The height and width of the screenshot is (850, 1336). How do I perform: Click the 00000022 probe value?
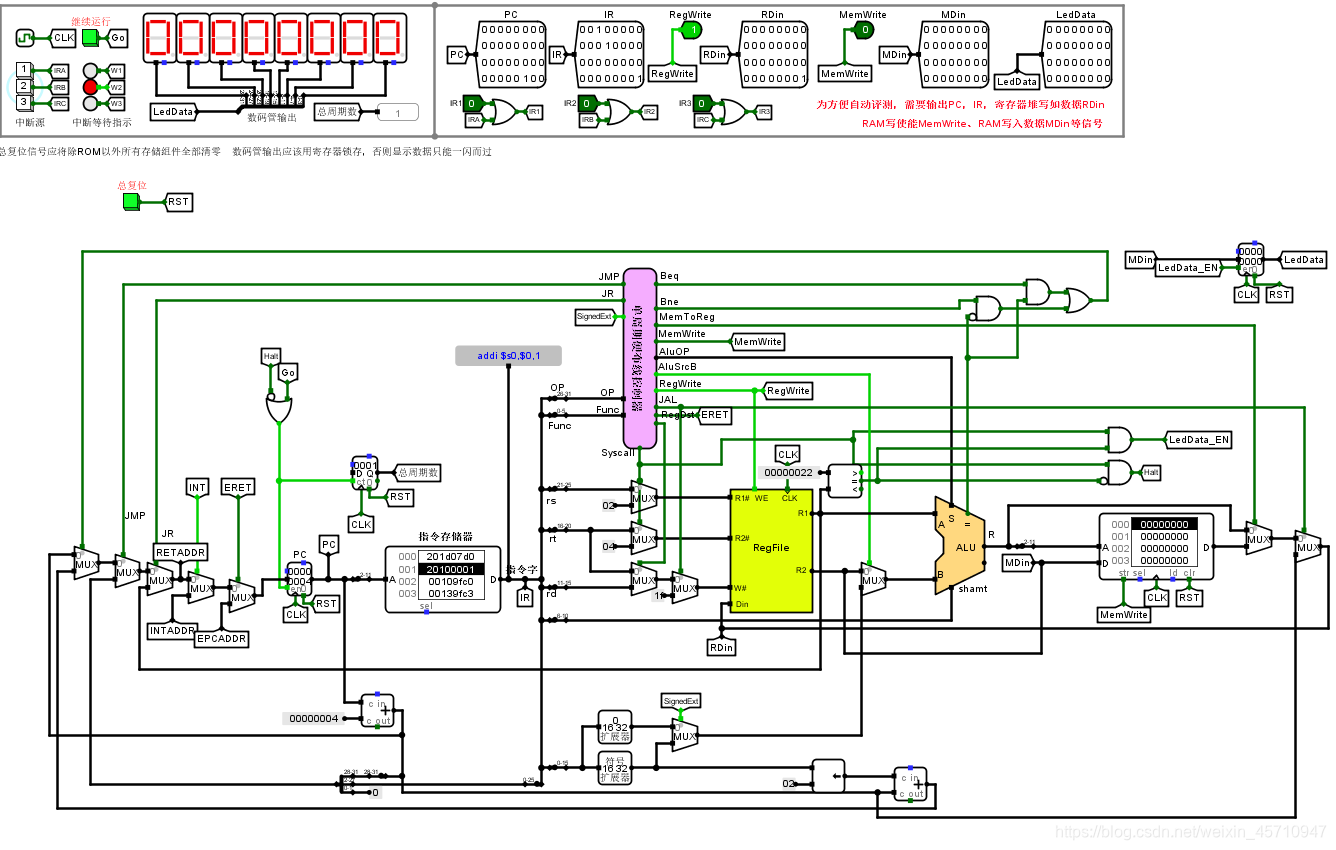pyautogui.click(x=789, y=472)
